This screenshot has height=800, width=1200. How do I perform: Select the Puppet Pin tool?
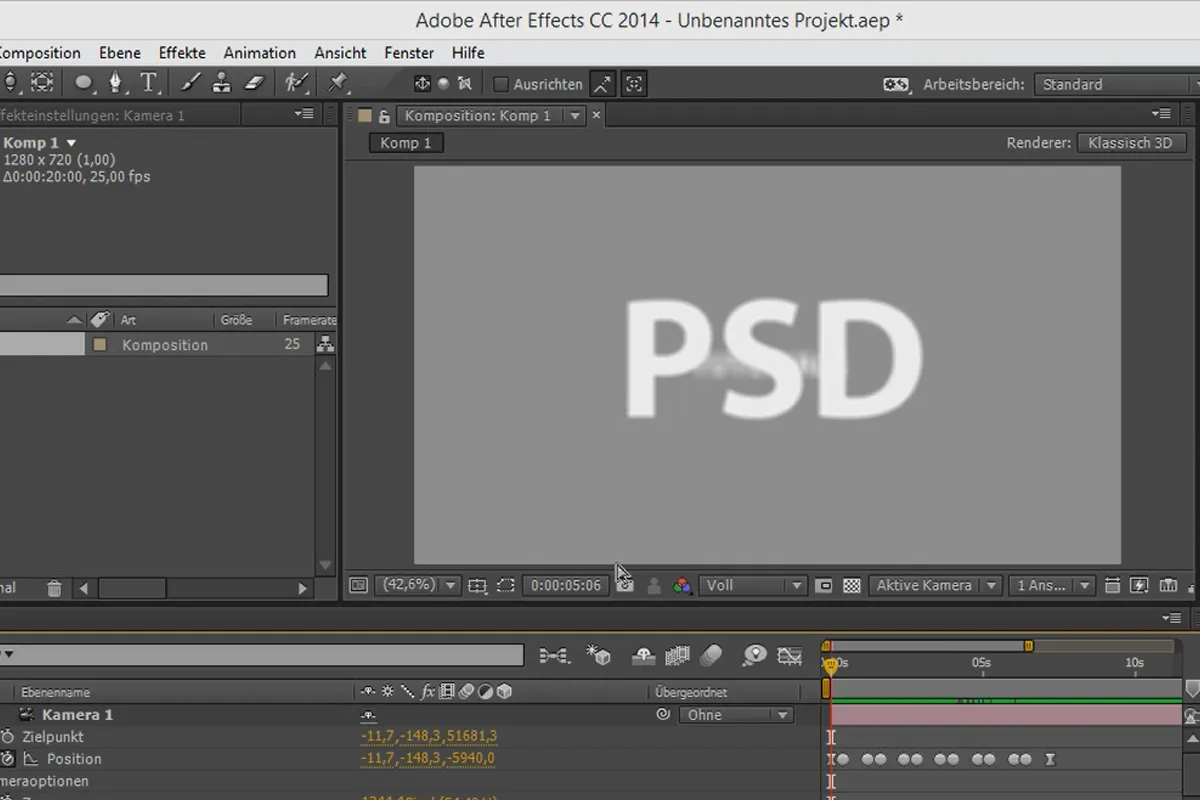coord(338,83)
